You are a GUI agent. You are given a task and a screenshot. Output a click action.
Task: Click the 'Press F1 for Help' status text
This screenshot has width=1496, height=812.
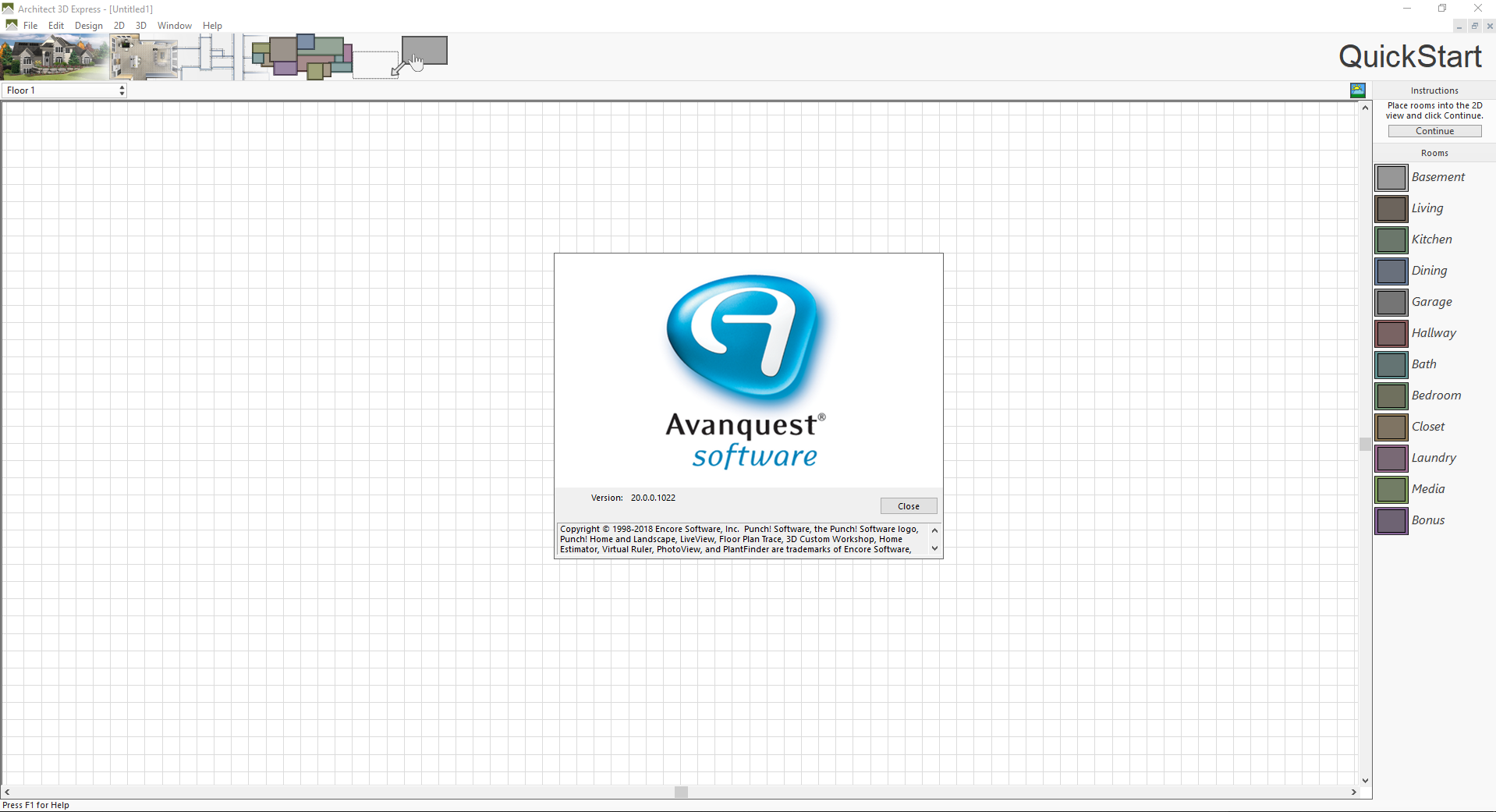36,805
